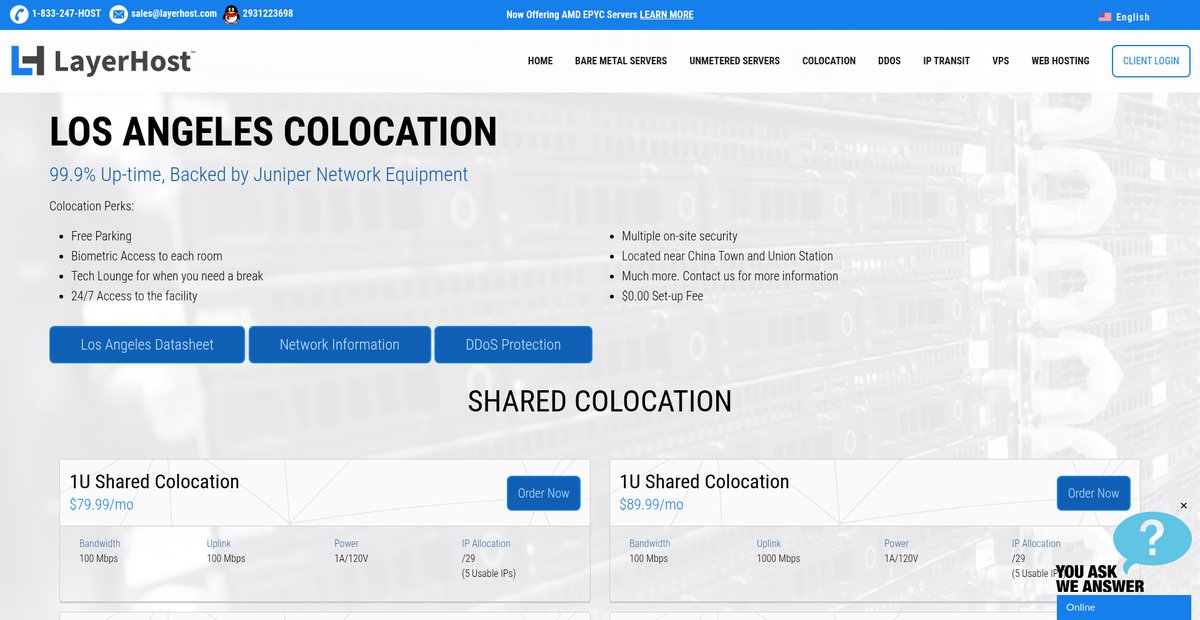Click the DDoS Protection button

coord(513,344)
